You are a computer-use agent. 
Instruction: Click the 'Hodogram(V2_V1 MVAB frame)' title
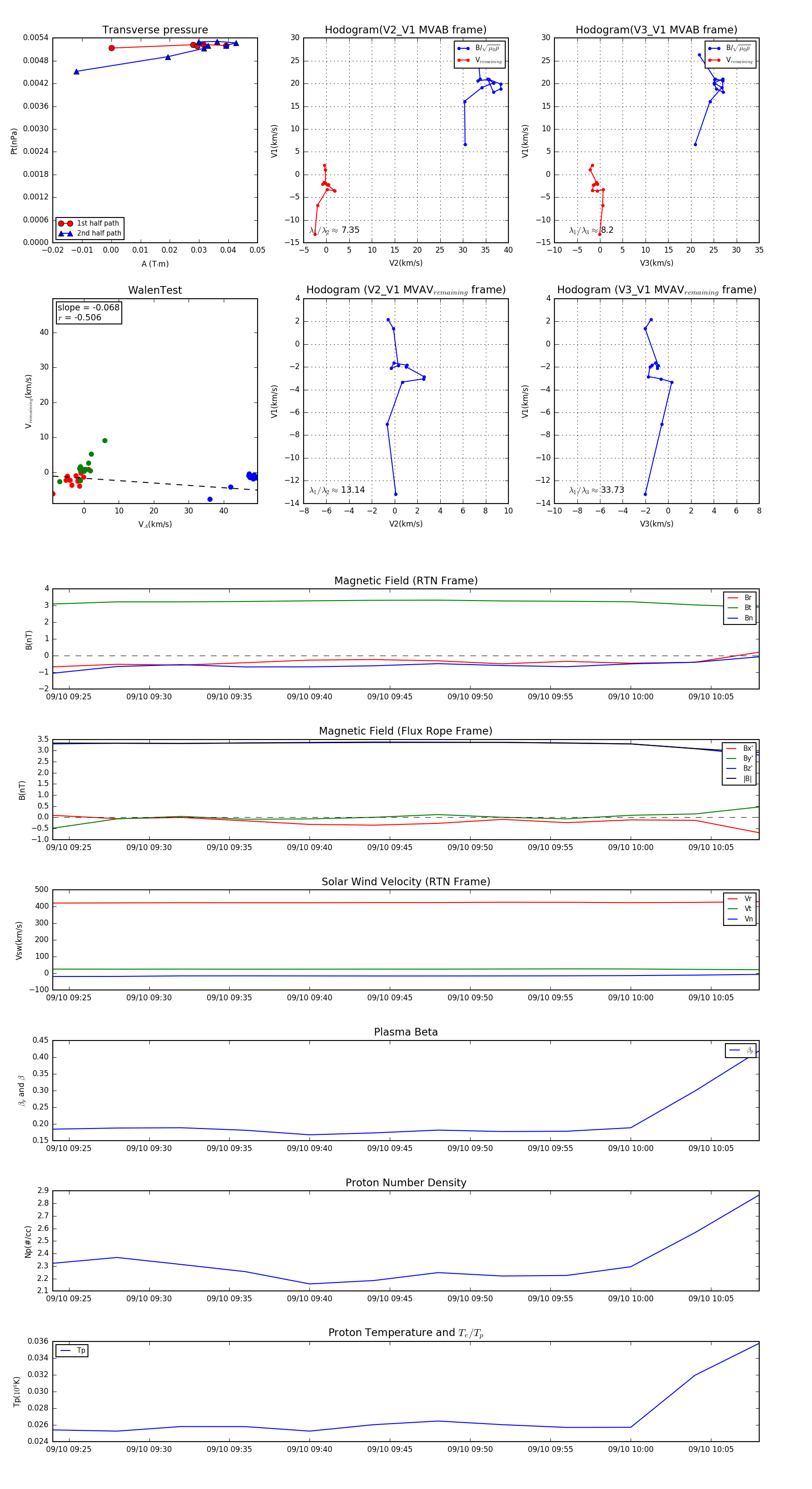click(x=406, y=30)
